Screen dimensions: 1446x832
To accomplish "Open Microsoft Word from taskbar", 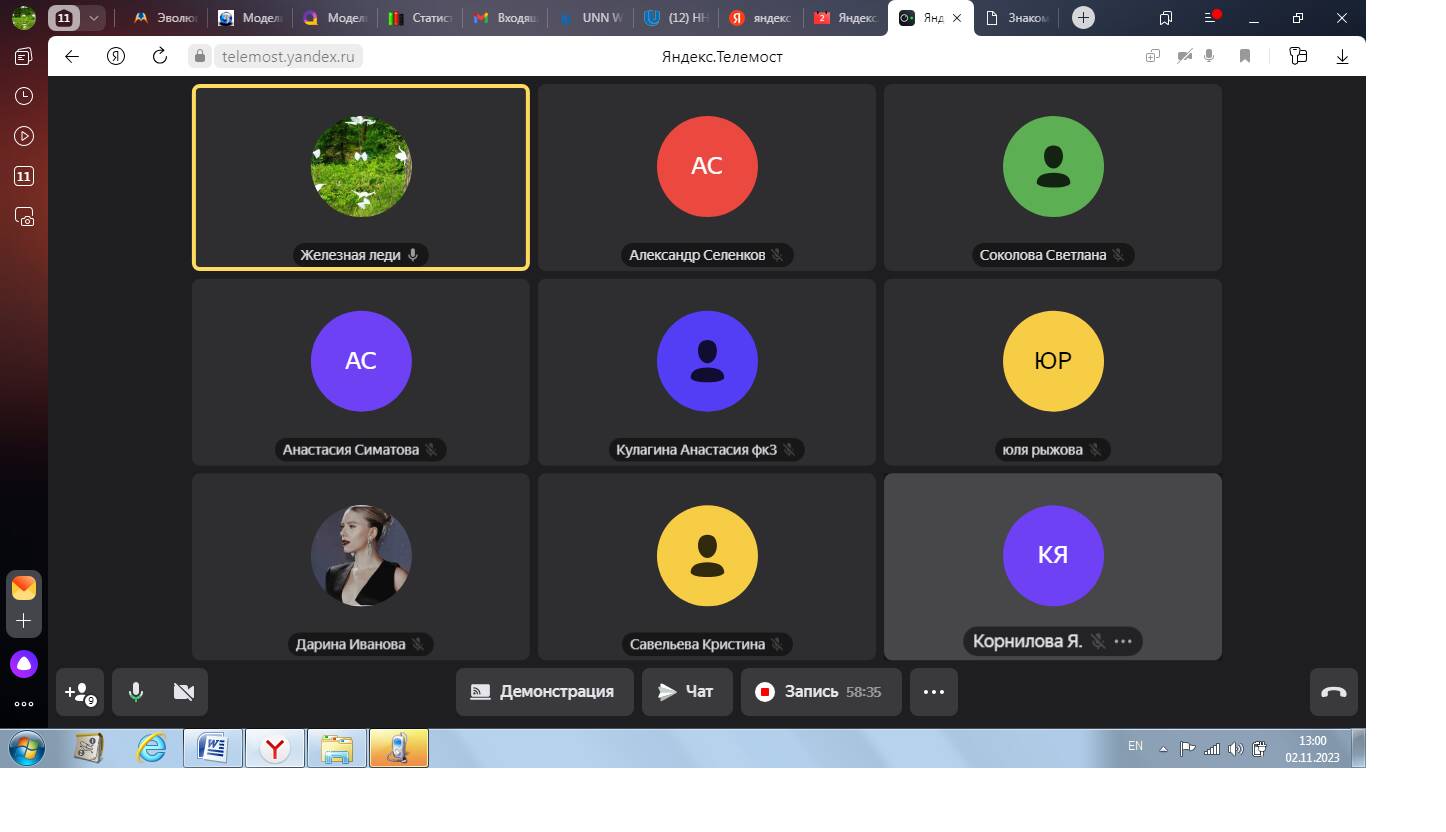I will 213,748.
